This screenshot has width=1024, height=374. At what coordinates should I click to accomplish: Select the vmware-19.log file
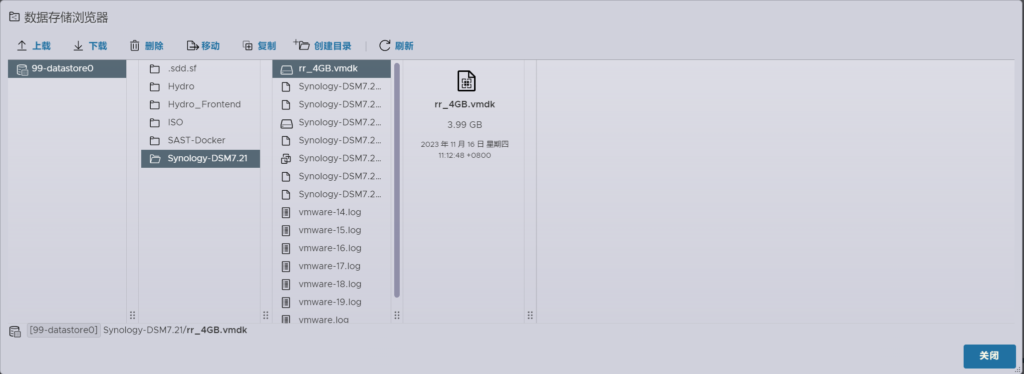[332, 302]
